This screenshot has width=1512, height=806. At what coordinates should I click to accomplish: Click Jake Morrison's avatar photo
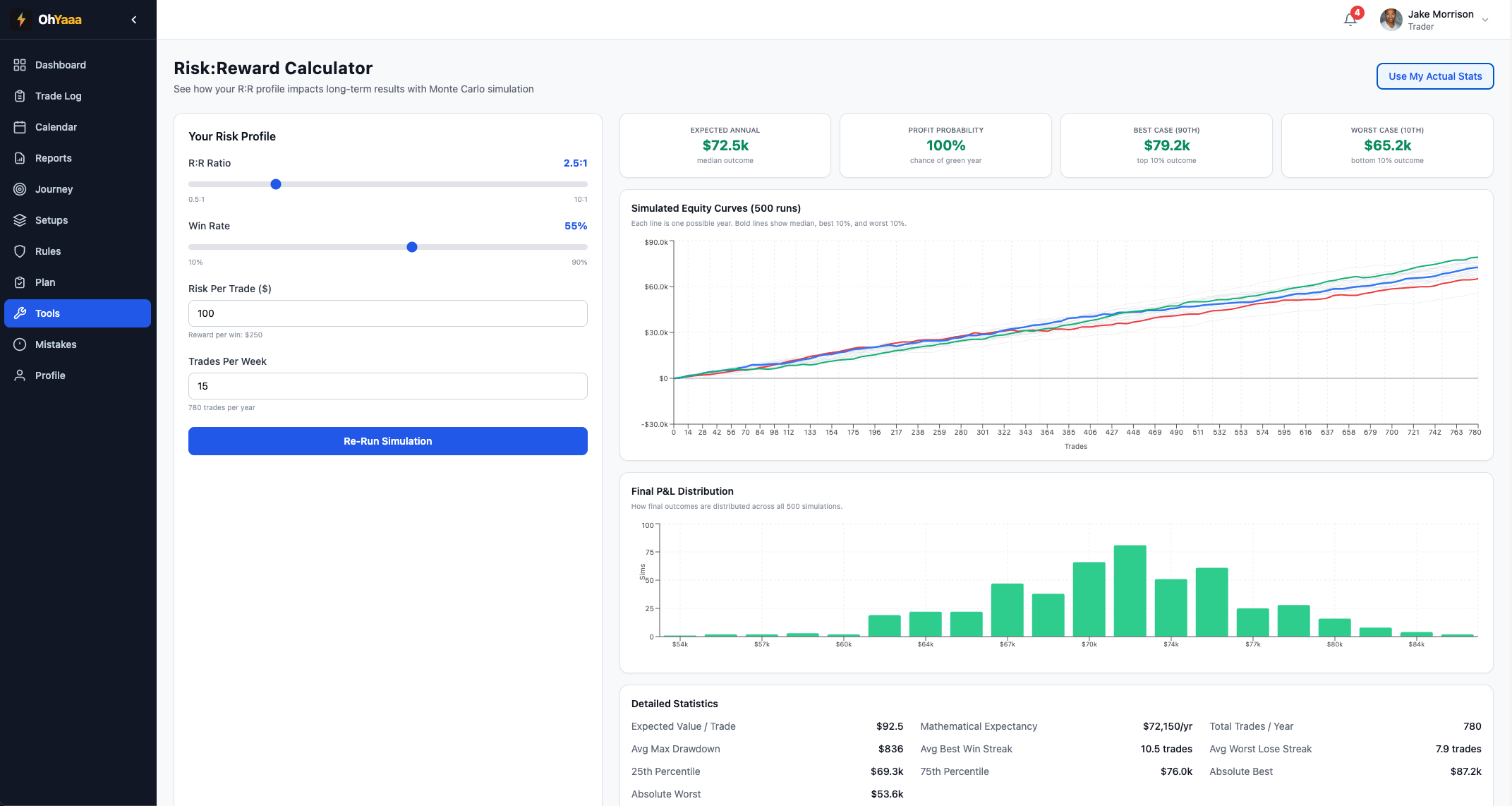click(1391, 20)
